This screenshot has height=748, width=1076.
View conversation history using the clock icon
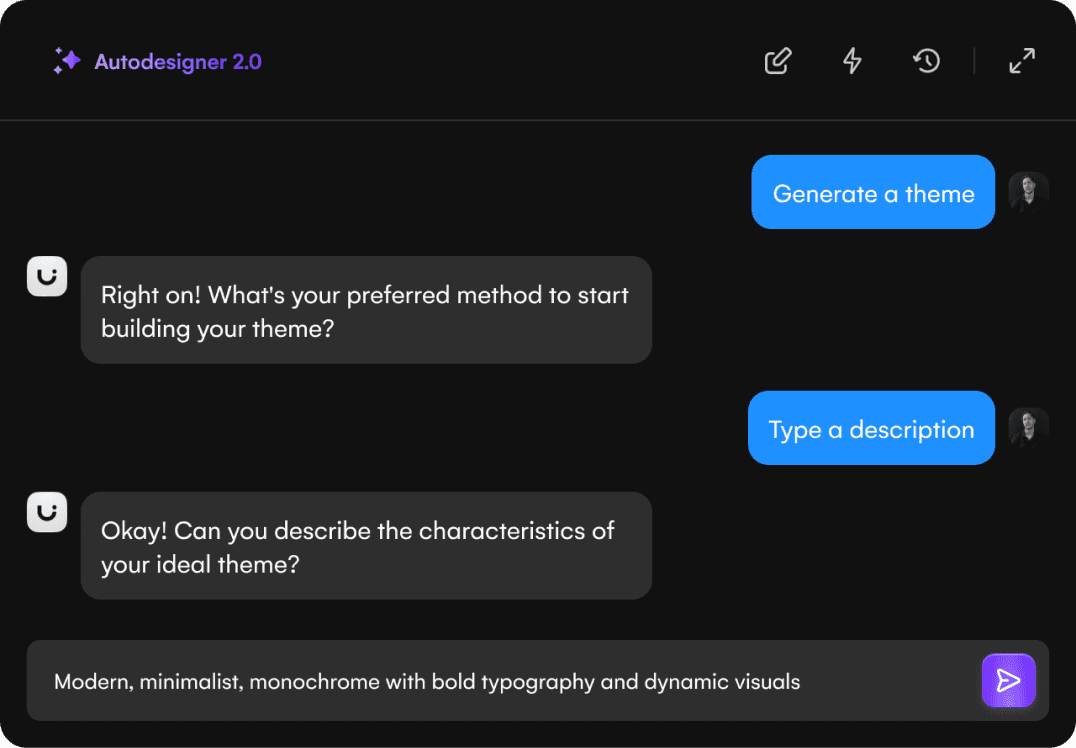[x=926, y=61]
